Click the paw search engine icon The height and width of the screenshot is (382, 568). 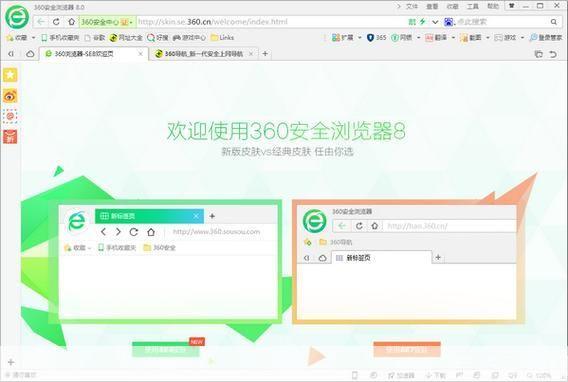(448, 22)
